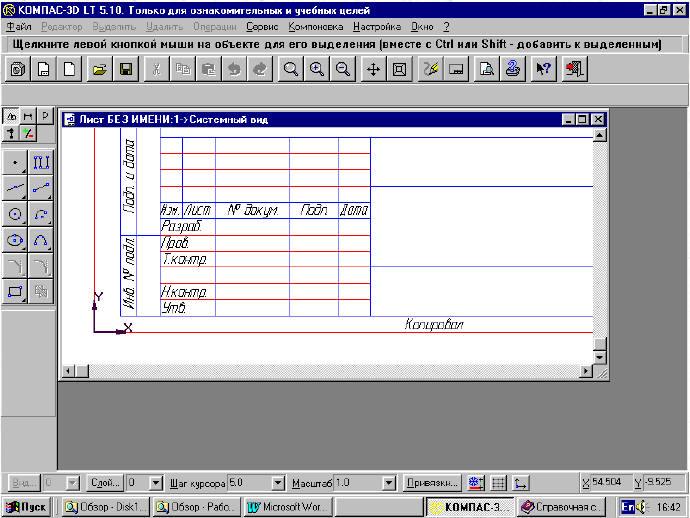Select the auxiliary line tool

[15, 188]
